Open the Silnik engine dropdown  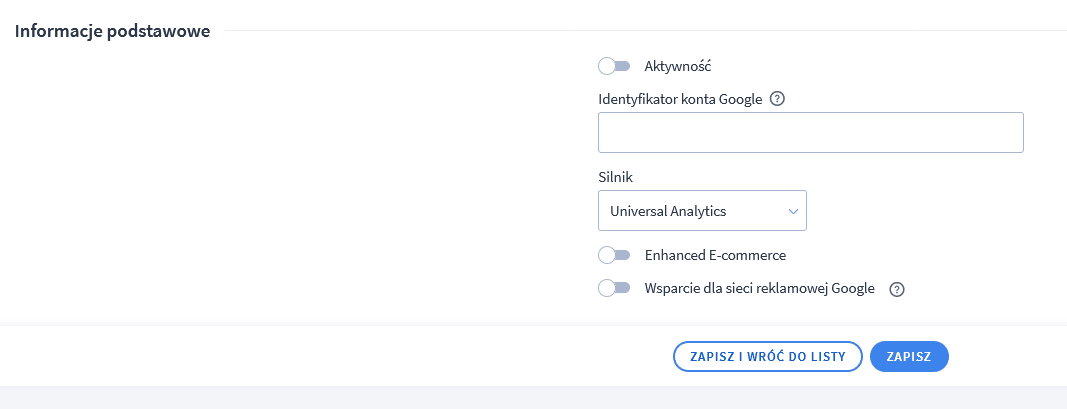coord(702,210)
